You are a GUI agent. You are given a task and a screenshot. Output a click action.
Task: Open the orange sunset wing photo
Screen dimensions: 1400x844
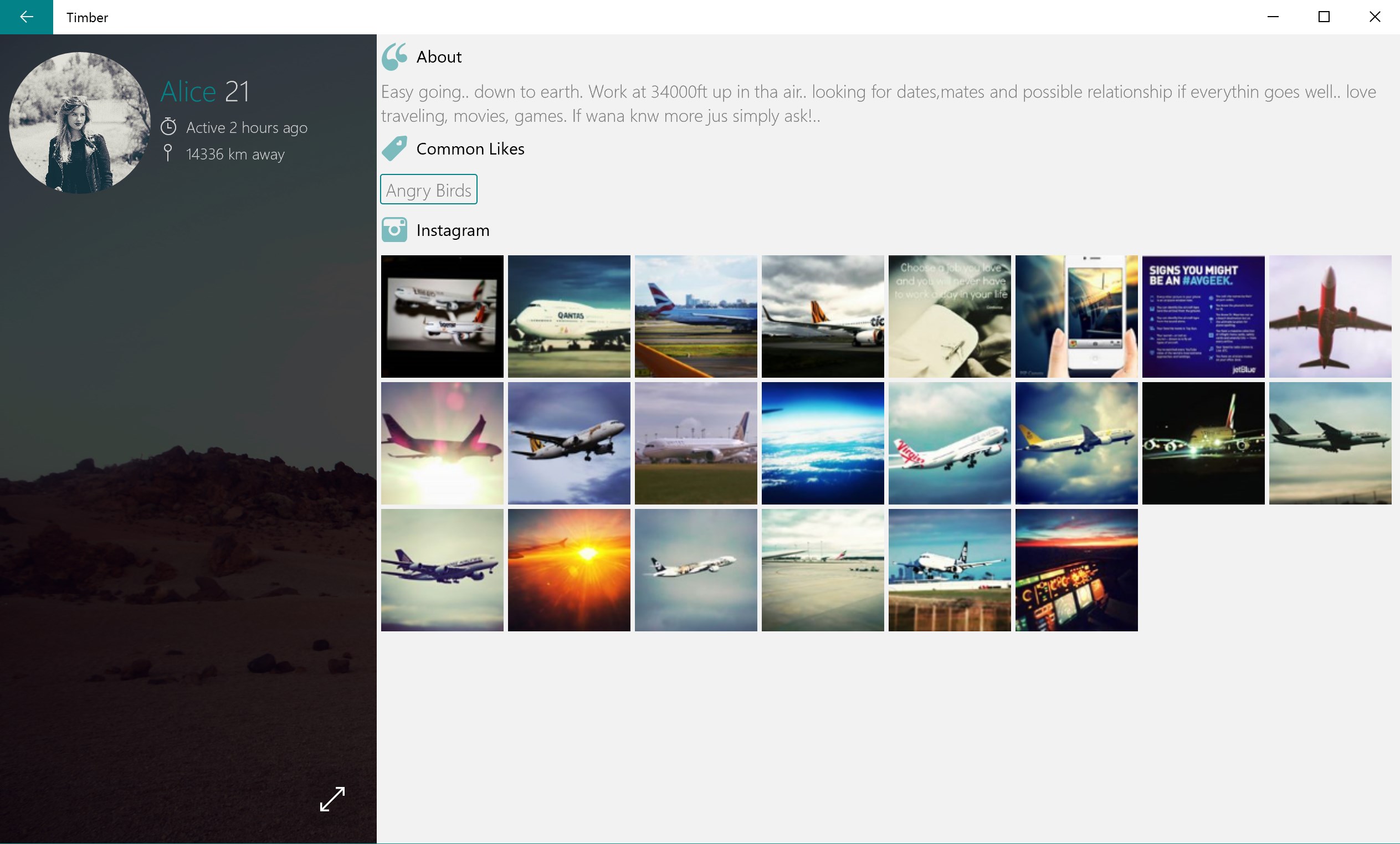(x=569, y=570)
